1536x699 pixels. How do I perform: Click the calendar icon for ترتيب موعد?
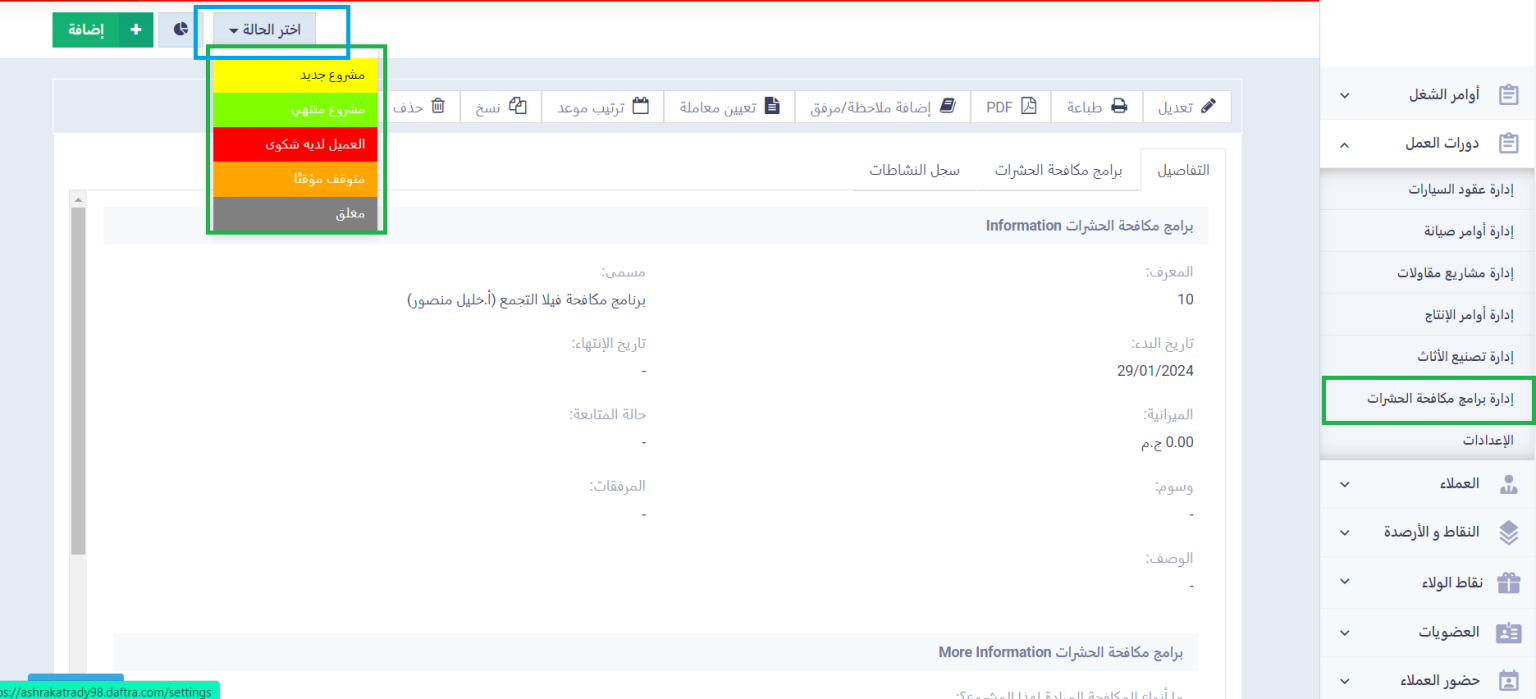641,106
